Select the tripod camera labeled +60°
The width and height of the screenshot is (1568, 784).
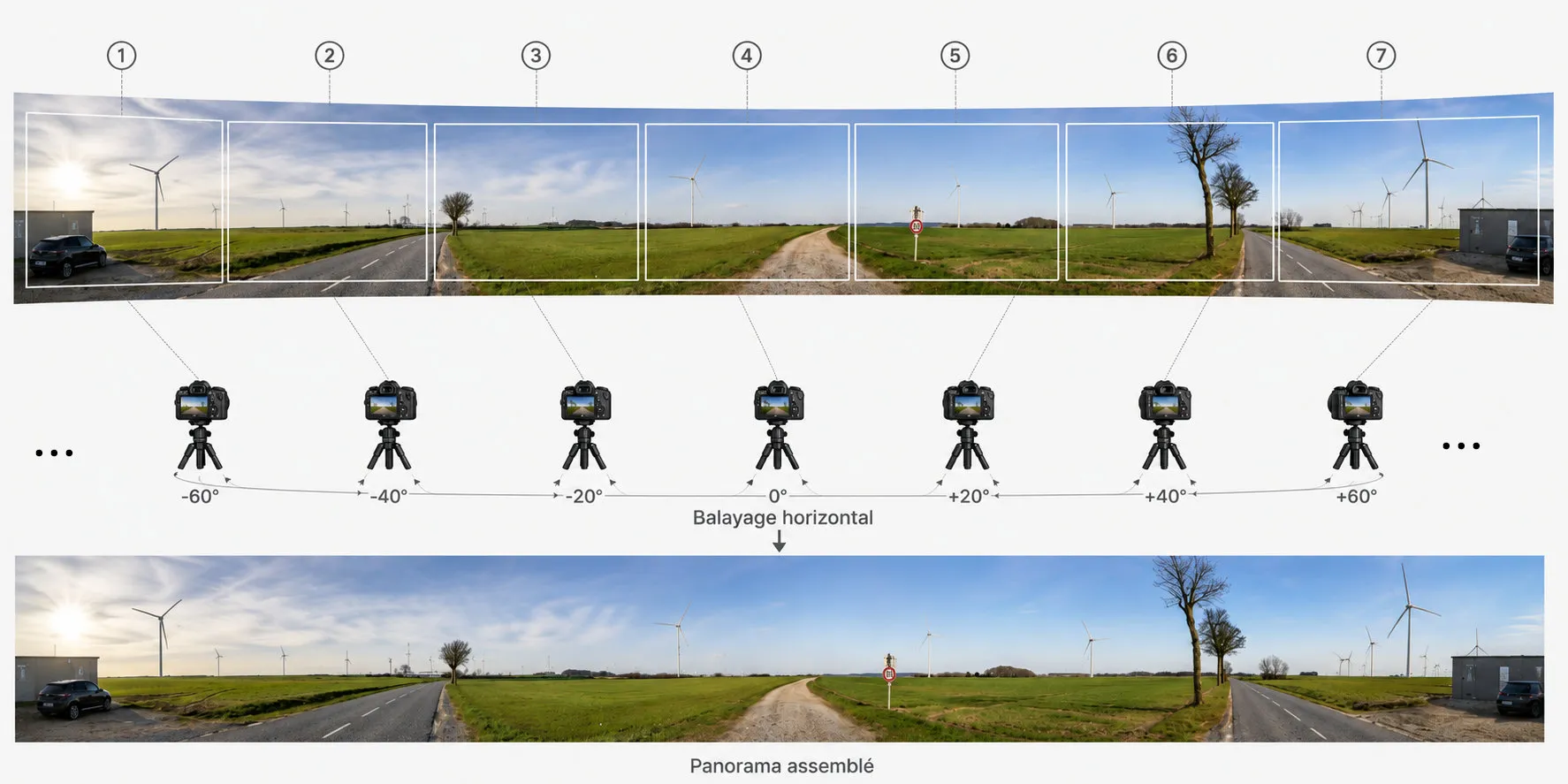(x=1355, y=425)
